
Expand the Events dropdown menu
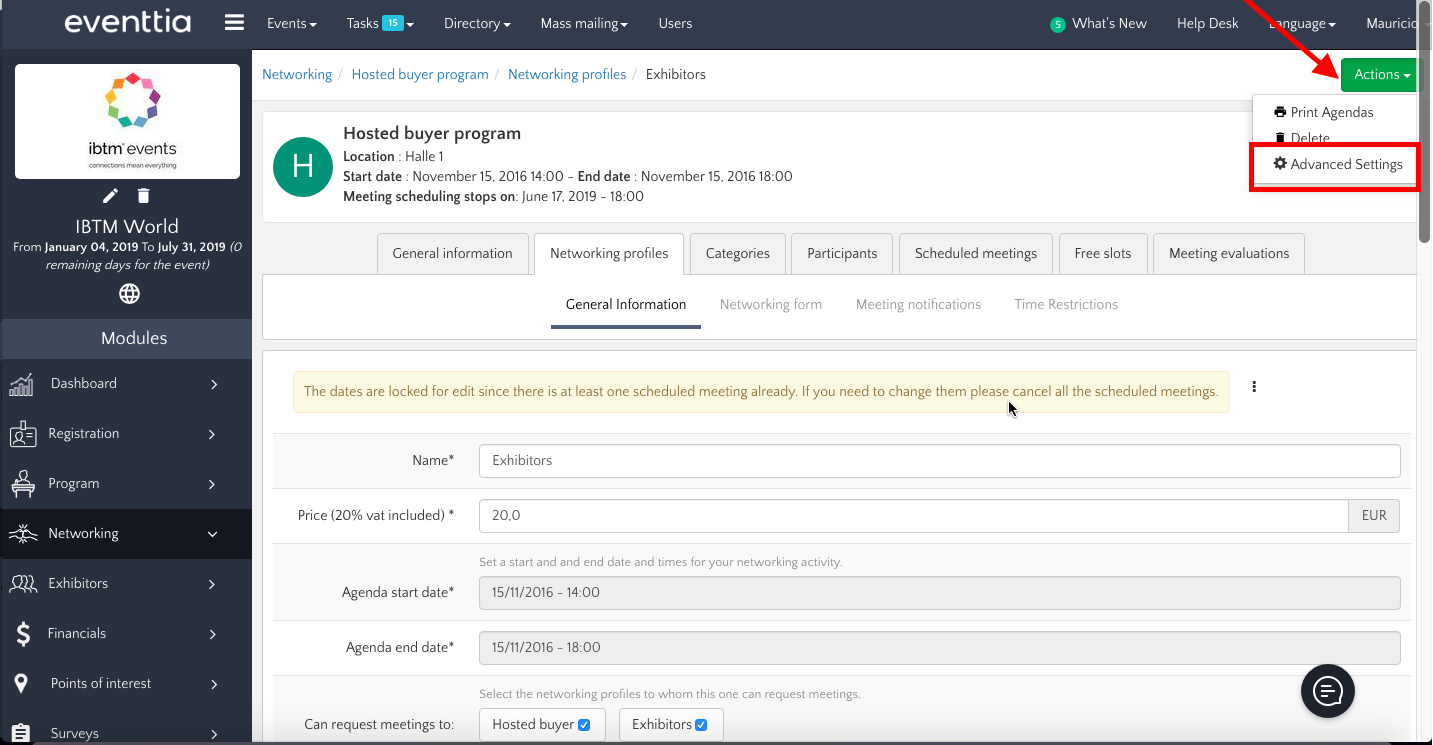click(292, 23)
